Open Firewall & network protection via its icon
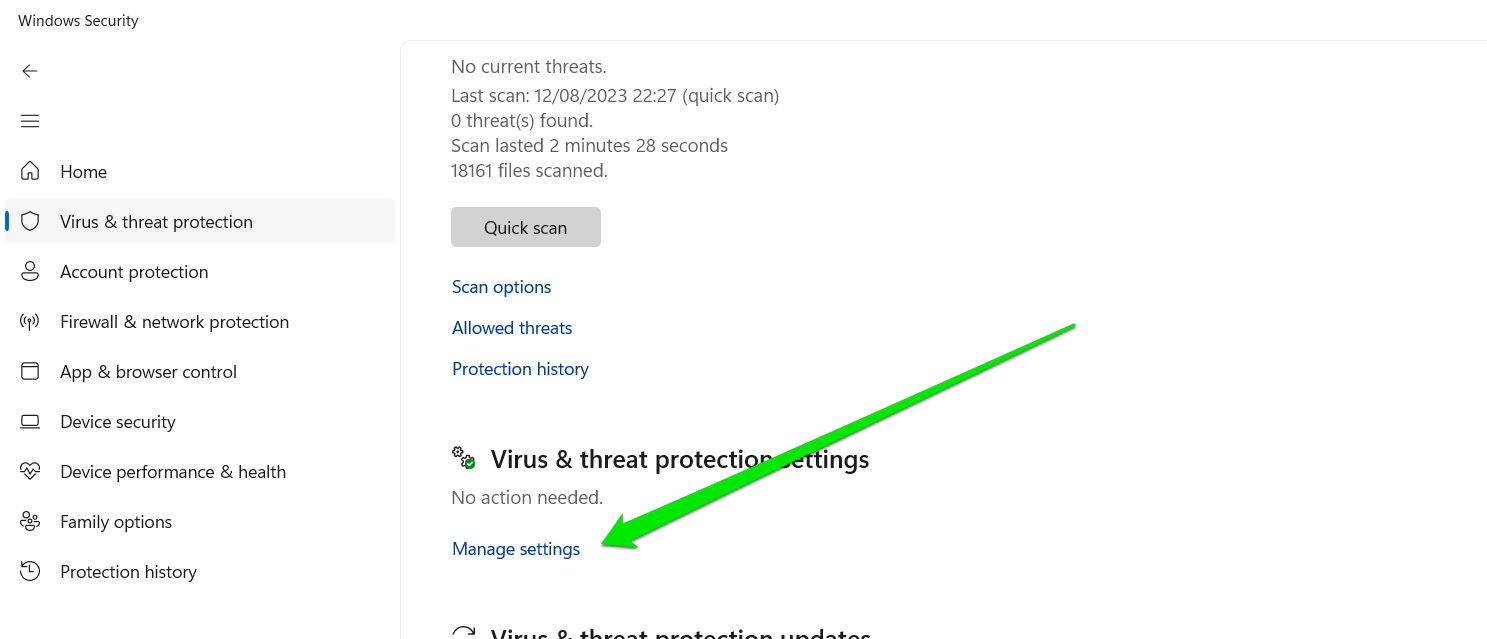The height and width of the screenshot is (639, 1487). 30,321
